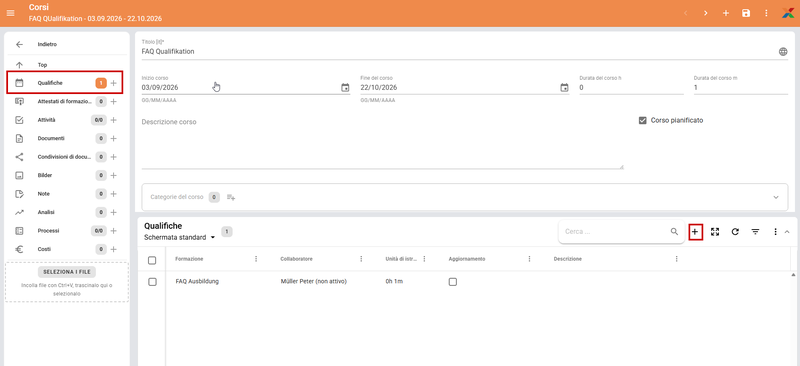This screenshot has width=800, height=366.
Task: Add new Condivisioni di documenti entry
Action: (114, 157)
